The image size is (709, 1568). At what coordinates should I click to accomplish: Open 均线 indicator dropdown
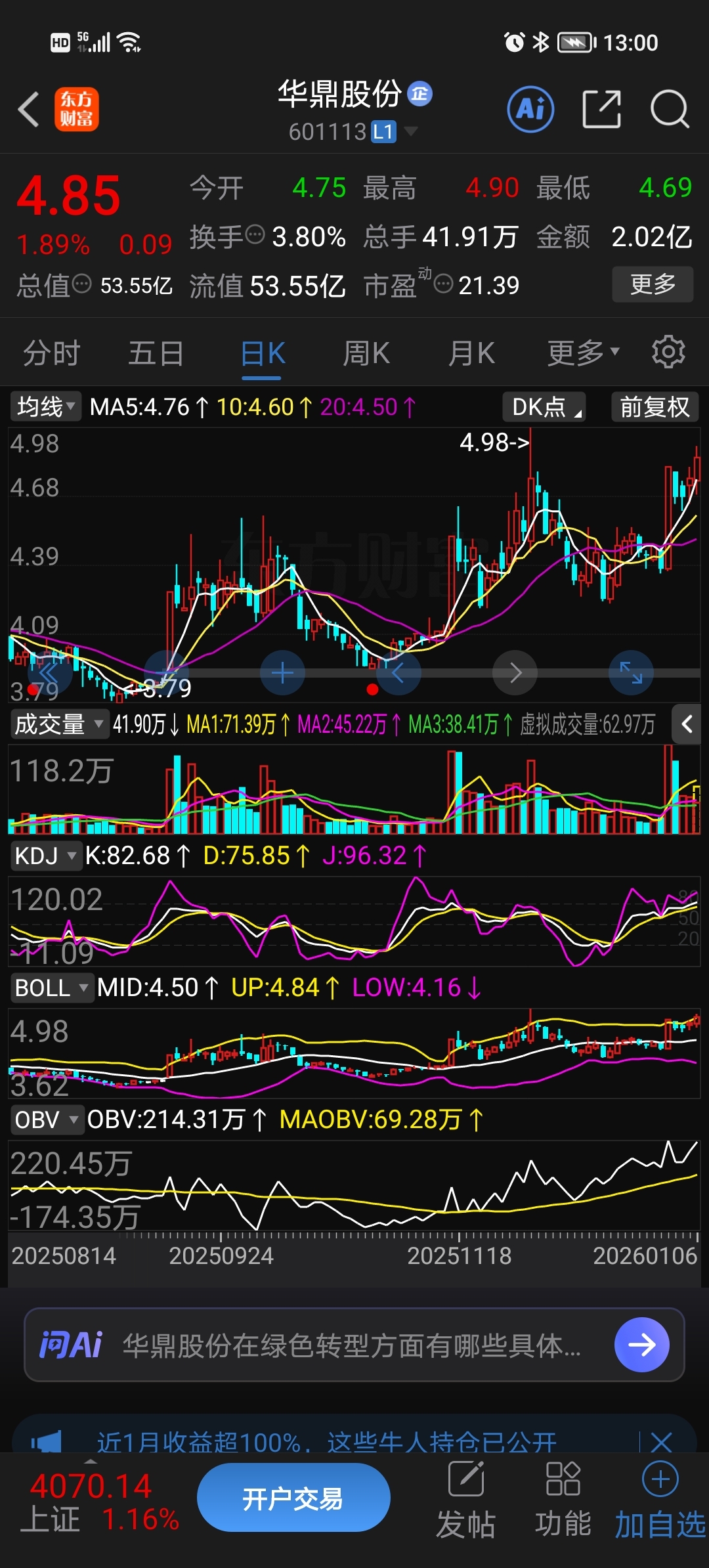click(45, 406)
